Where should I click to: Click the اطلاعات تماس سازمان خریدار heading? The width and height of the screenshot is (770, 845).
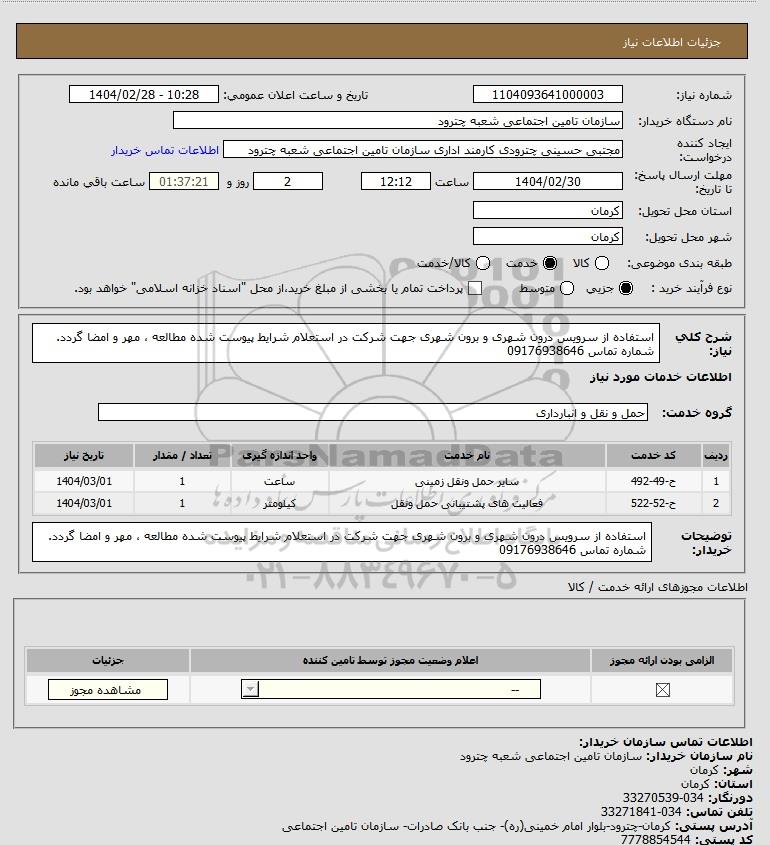[x=665, y=742]
